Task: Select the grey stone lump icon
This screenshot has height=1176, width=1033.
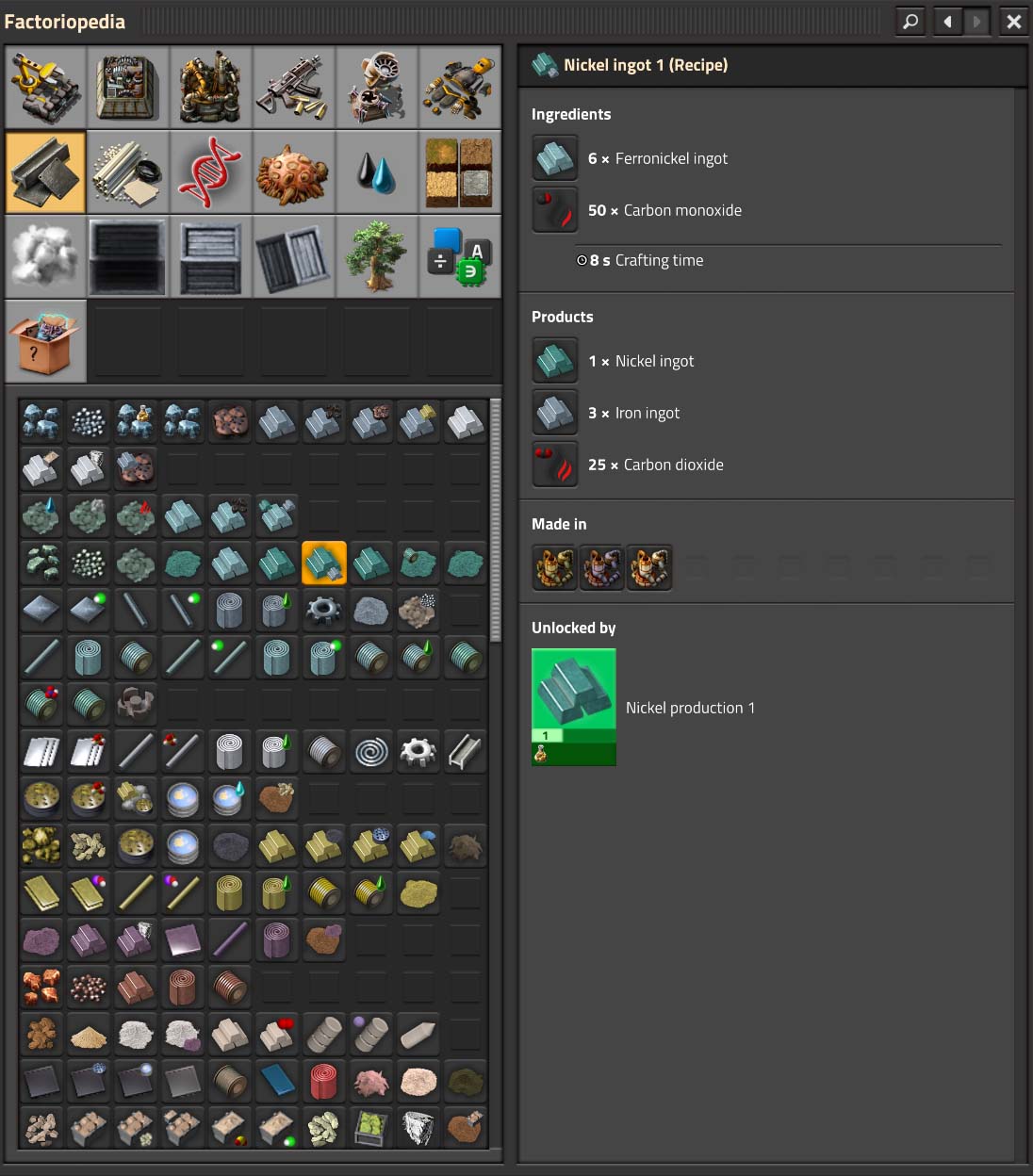Action: point(371,610)
